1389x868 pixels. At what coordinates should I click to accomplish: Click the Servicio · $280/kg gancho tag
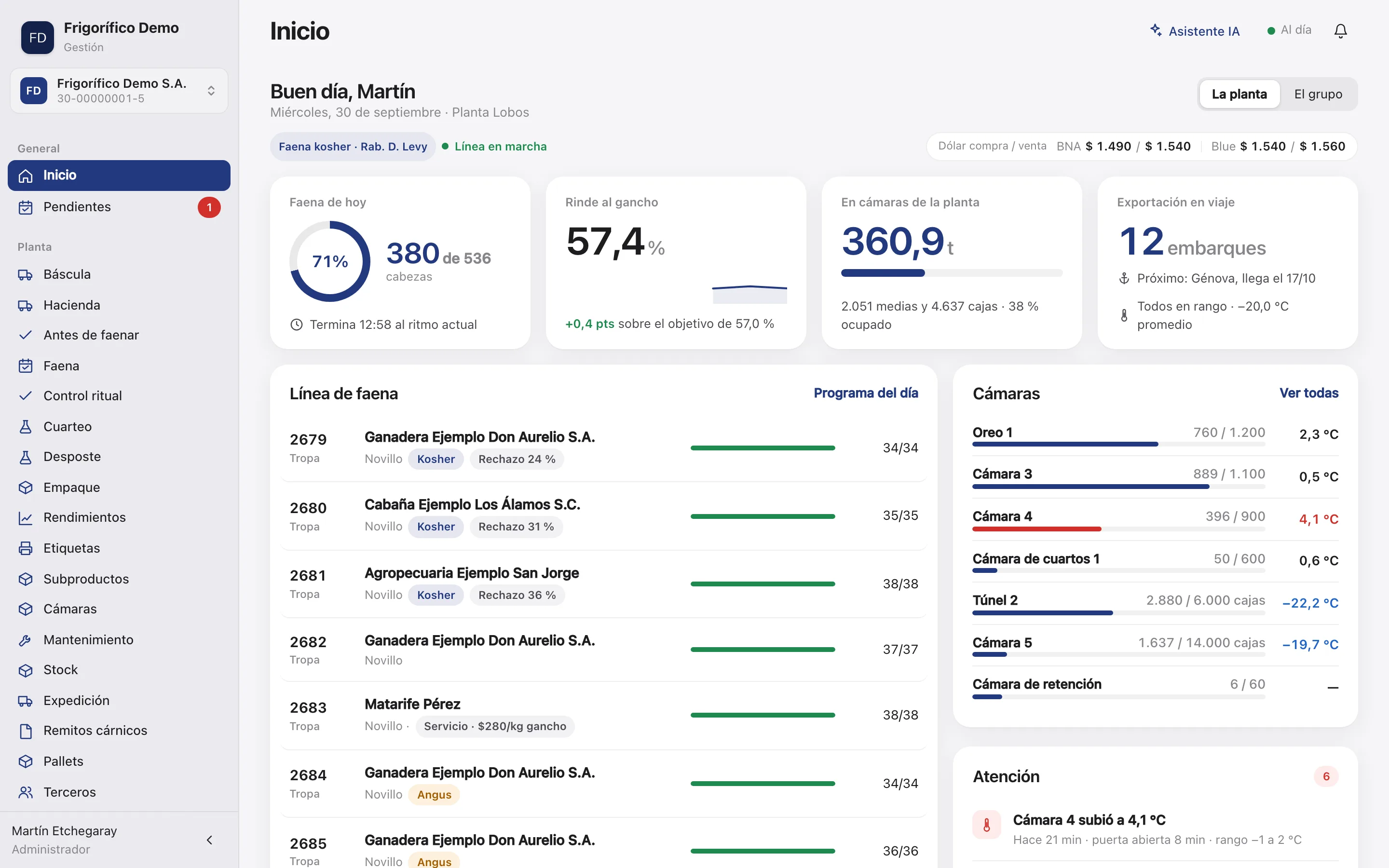click(x=495, y=726)
